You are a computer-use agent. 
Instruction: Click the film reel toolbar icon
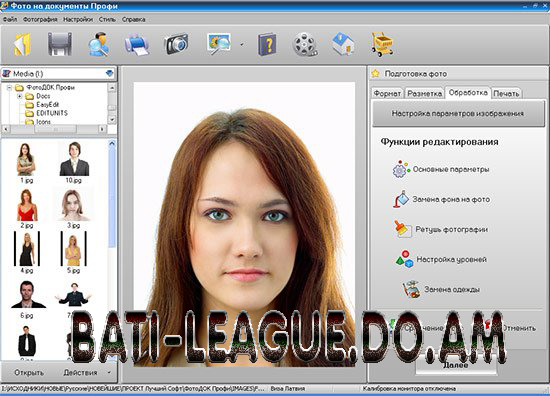(x=305, y=45)
